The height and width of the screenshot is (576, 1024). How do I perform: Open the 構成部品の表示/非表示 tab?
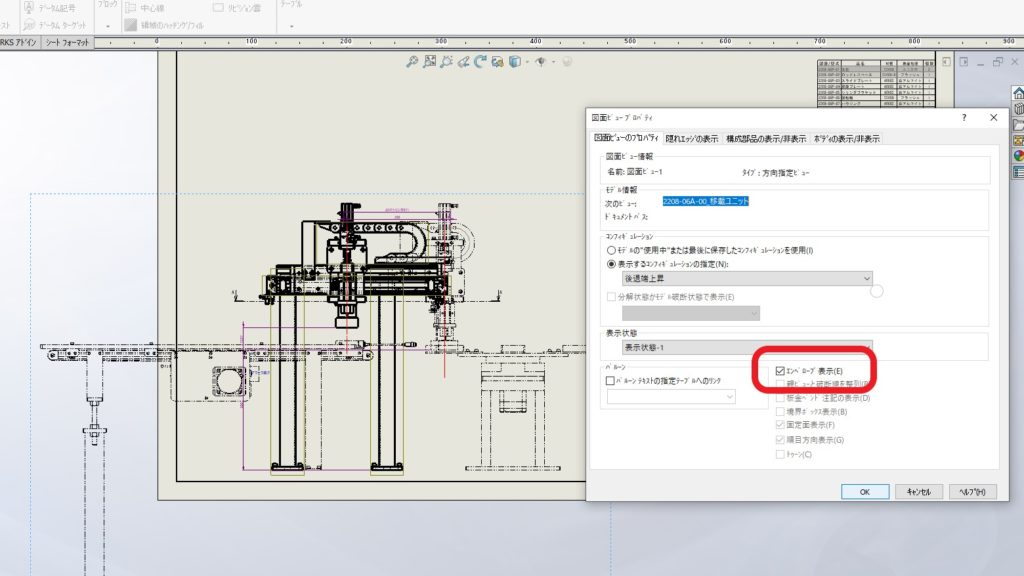(x=766, y=138)
